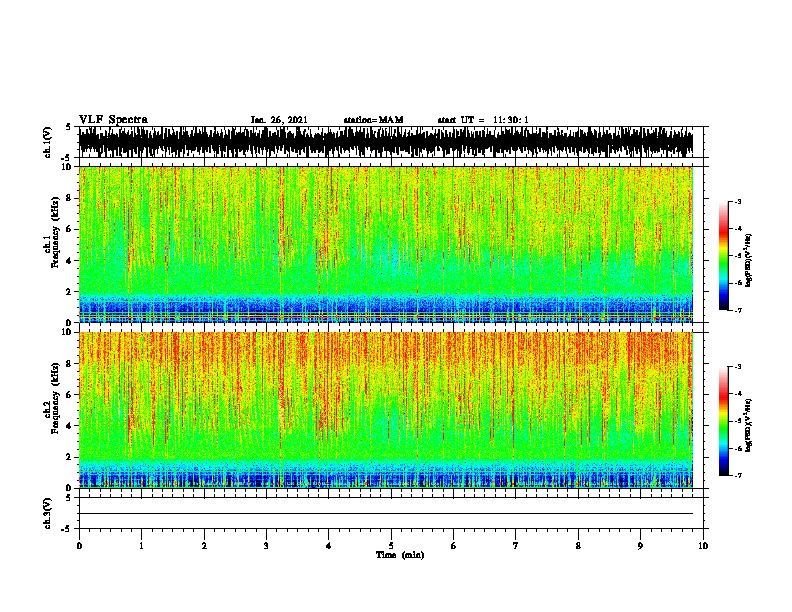The height and width of the screenshot is (612, 792).
Task: Click inside the ch.2 spectrogram panel
Action: coord(386,410)
